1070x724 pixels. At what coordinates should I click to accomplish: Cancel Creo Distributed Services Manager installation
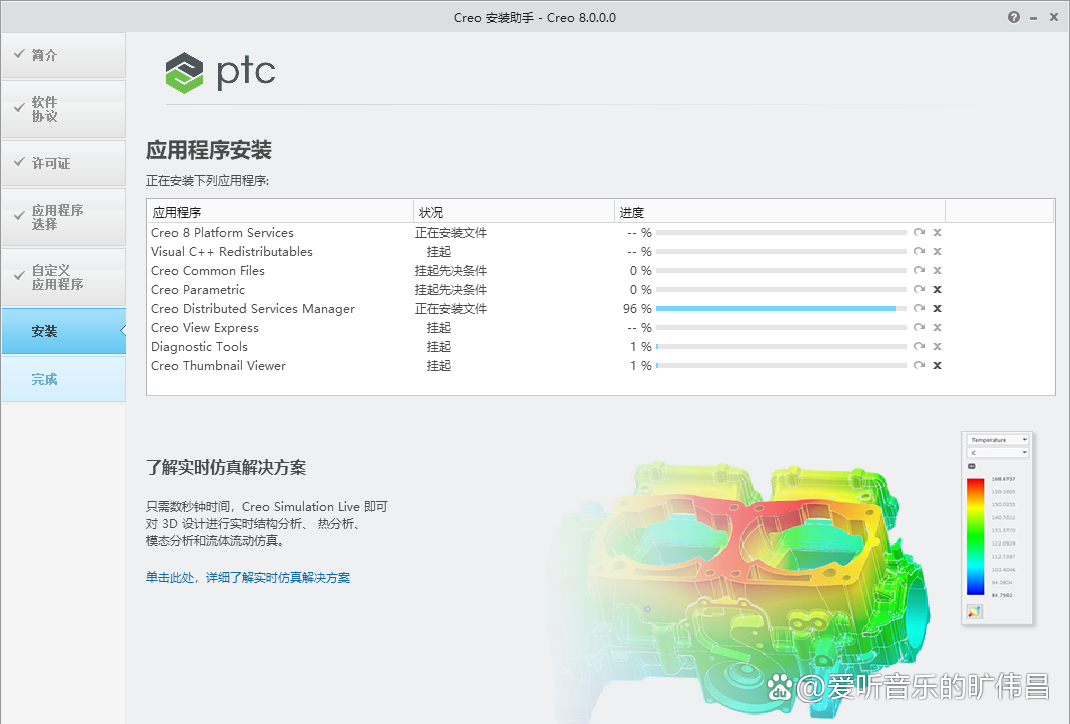[x=938, y=308]
